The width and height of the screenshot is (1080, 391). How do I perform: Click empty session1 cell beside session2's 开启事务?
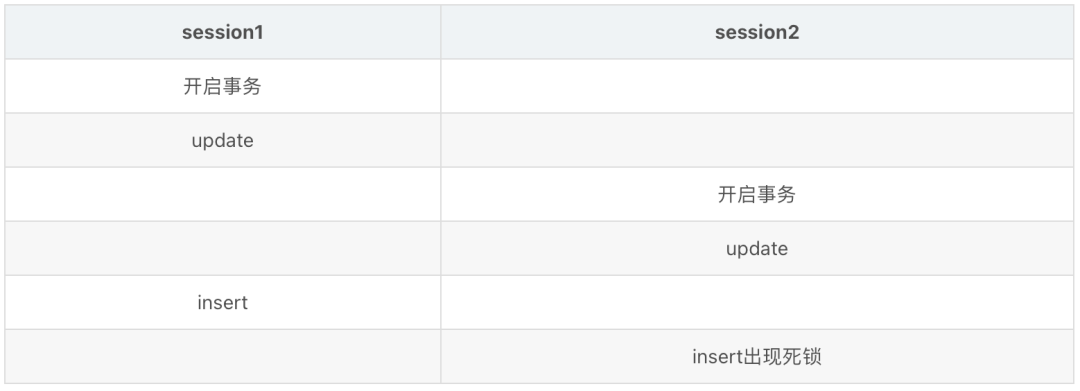(222, 194)
